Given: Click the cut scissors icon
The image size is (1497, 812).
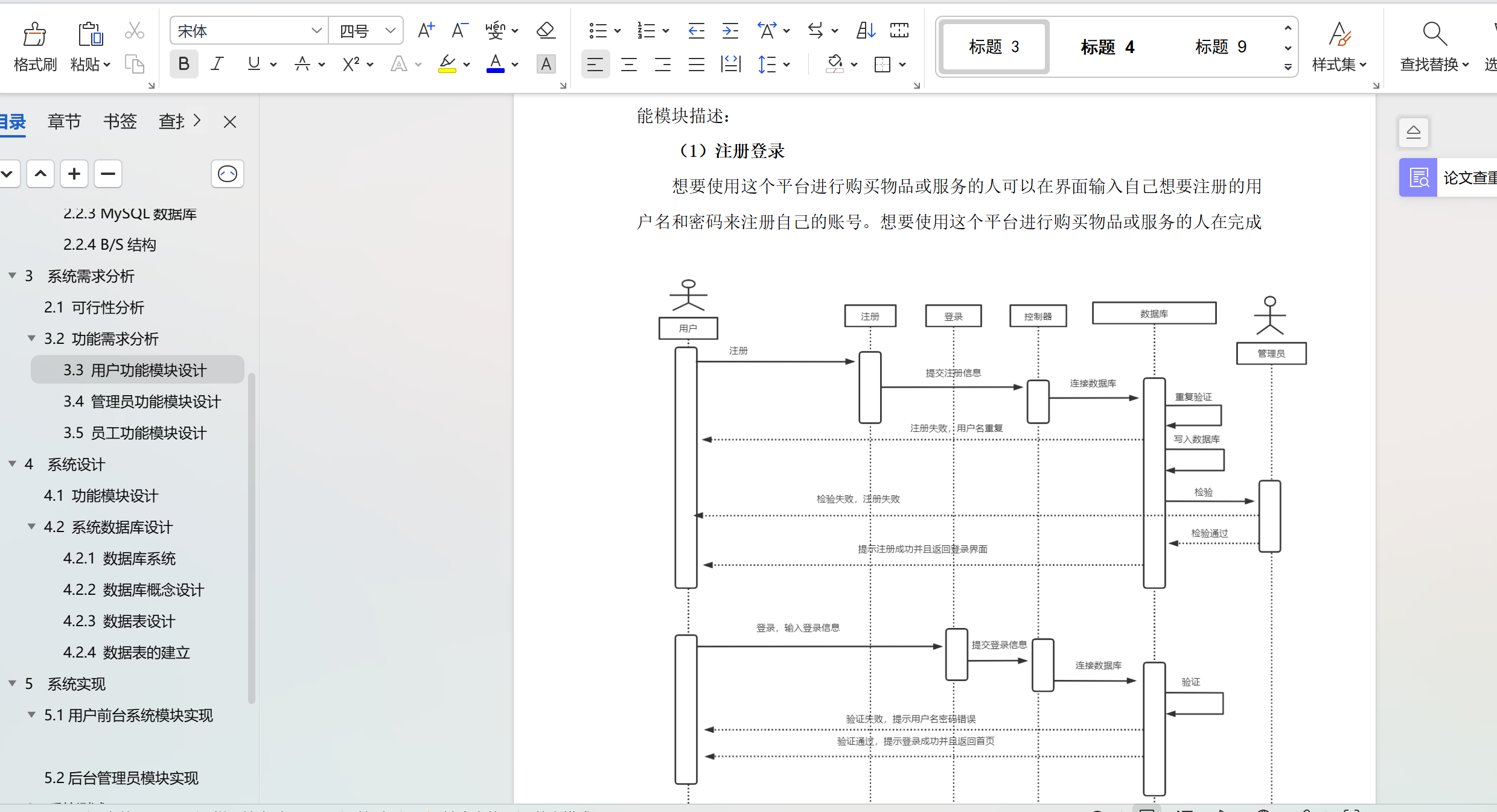Looking at the screenshot, I should pyautogui.click(x=134, y=30).
